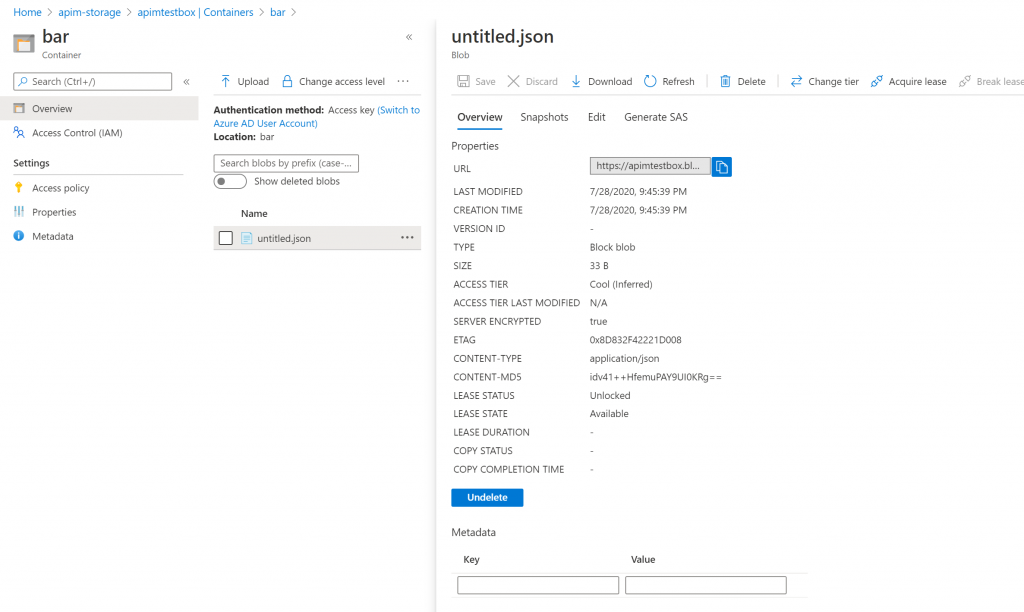Open Overview in the sidebar menu

click(x=99, y=108)
